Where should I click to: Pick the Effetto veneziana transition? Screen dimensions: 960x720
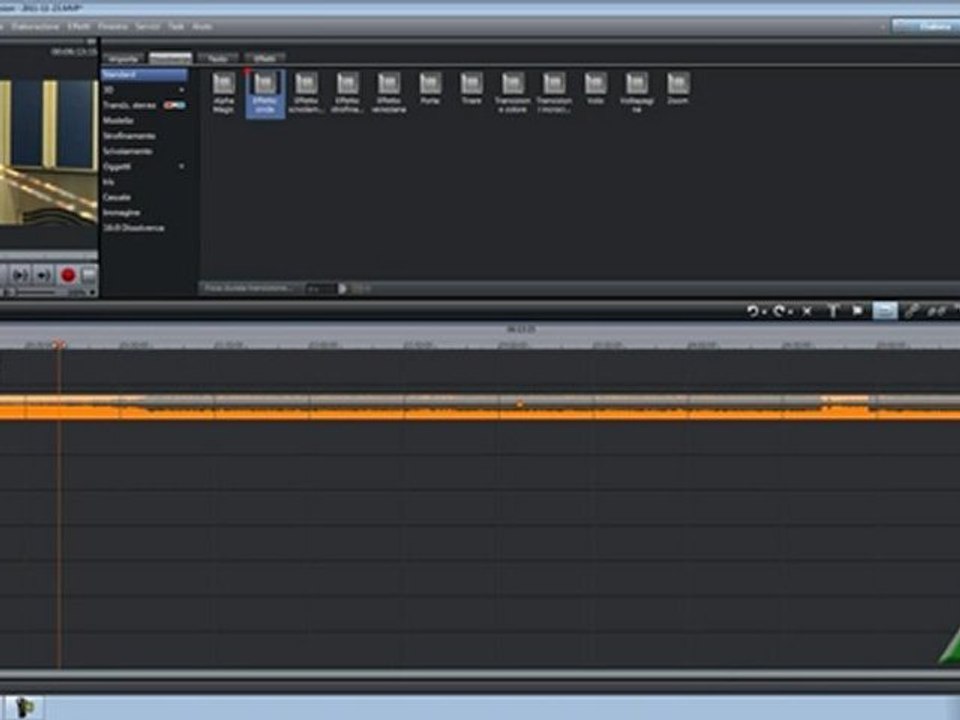(x=389, y=93)
